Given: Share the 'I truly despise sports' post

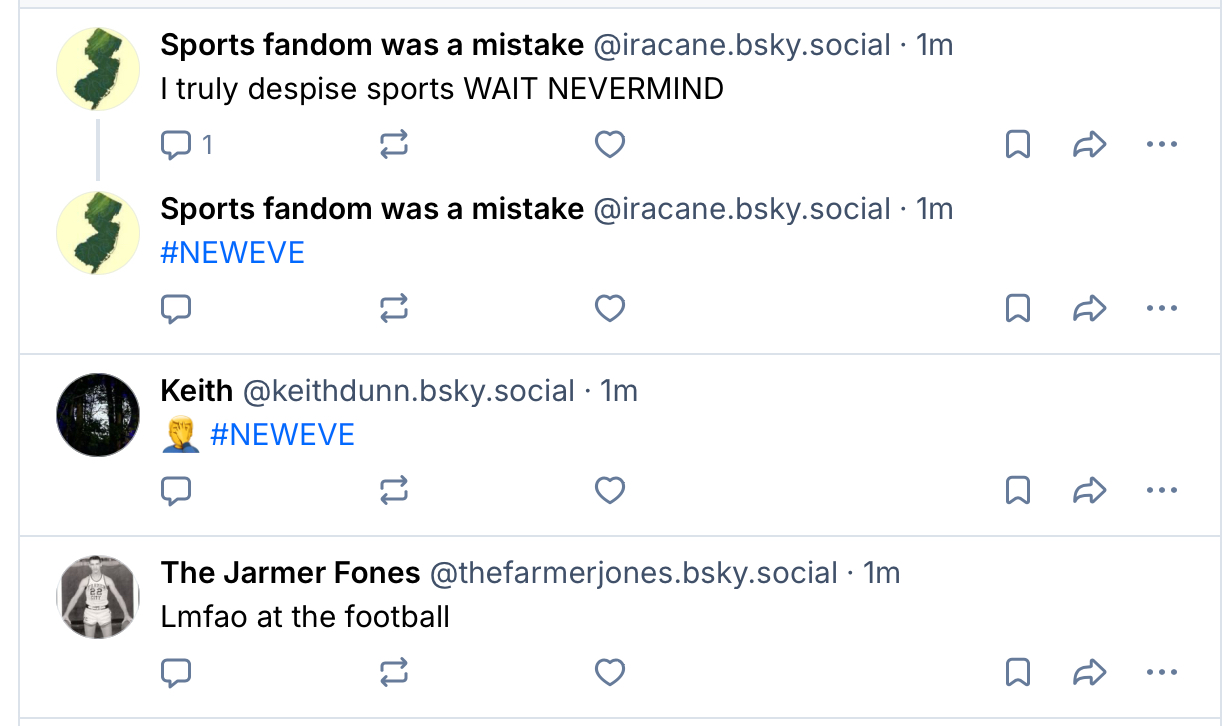Looking at the screenshot, I should click(x=1088, y=146).
